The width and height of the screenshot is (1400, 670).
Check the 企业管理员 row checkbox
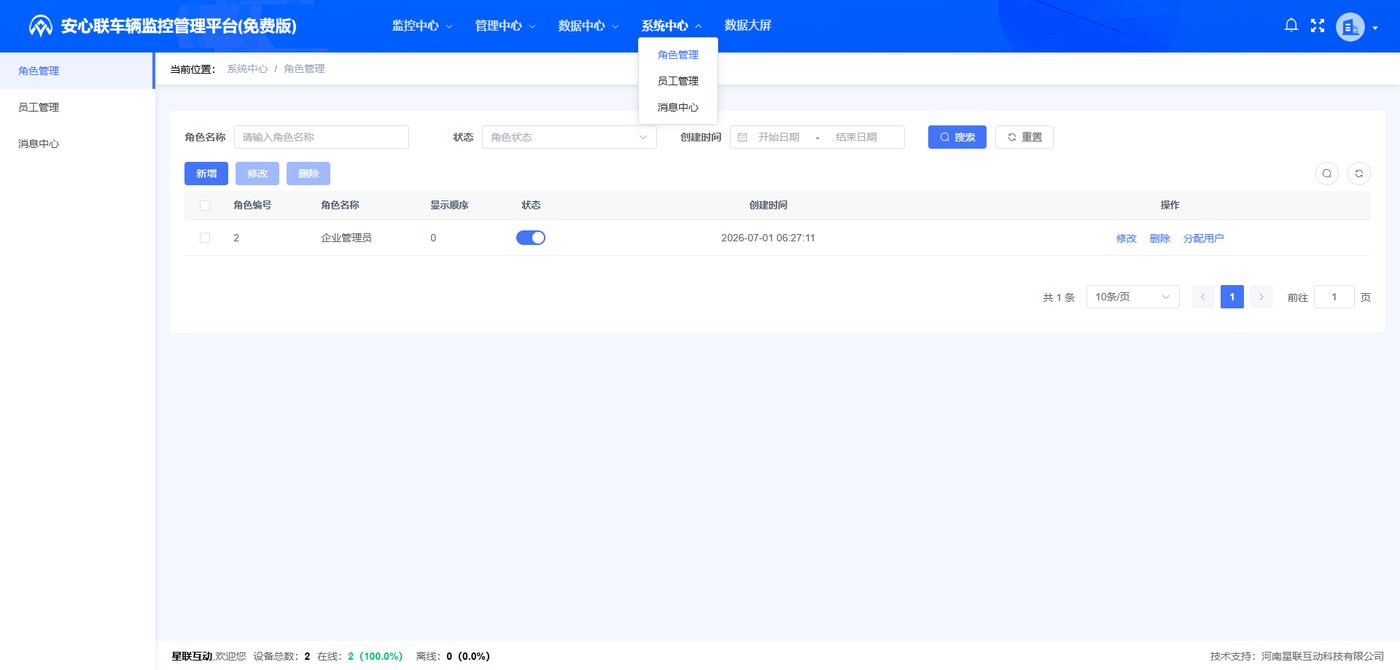(205, 238)
